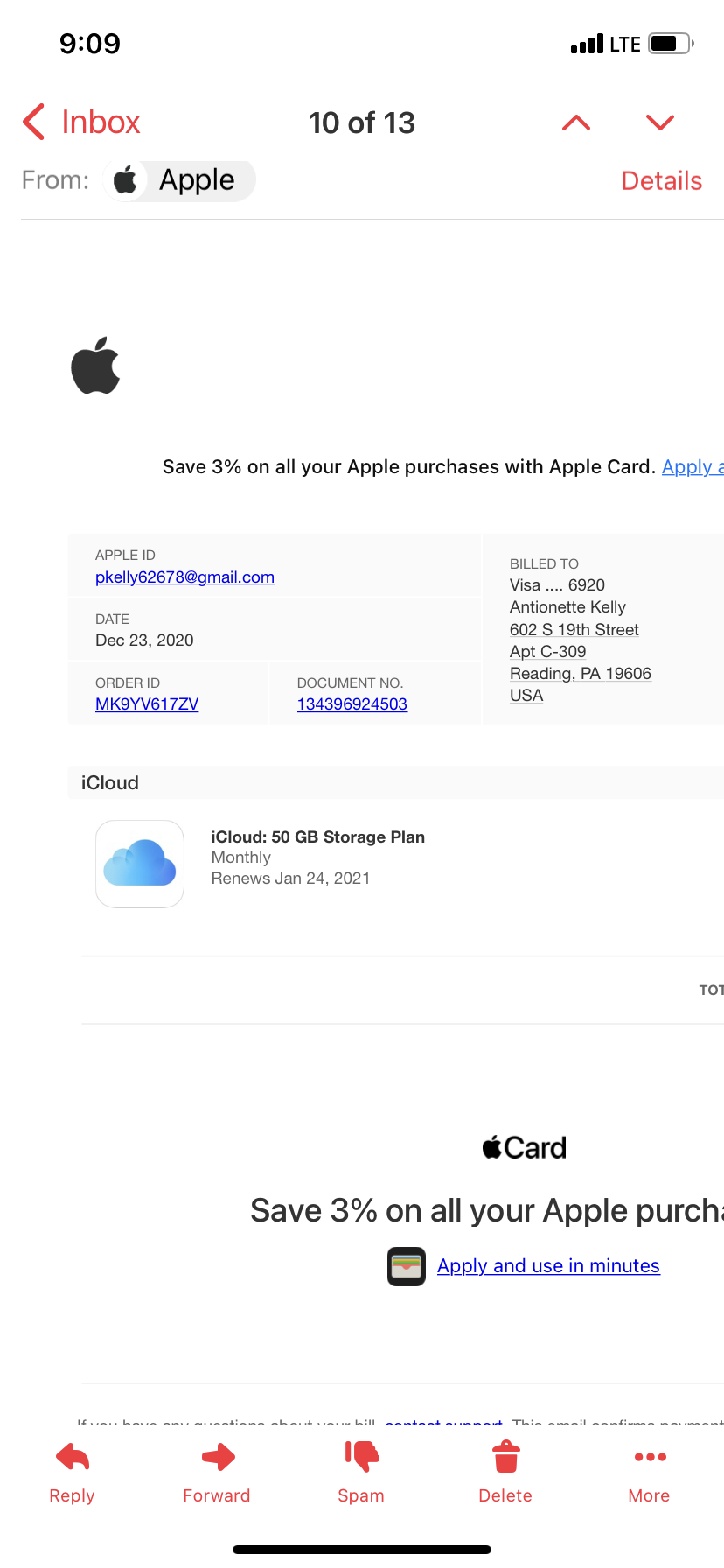Tap the 'Apt C-309' address line
The height and width of the screenshot is (1568, 724).
[x=547, y=652]
